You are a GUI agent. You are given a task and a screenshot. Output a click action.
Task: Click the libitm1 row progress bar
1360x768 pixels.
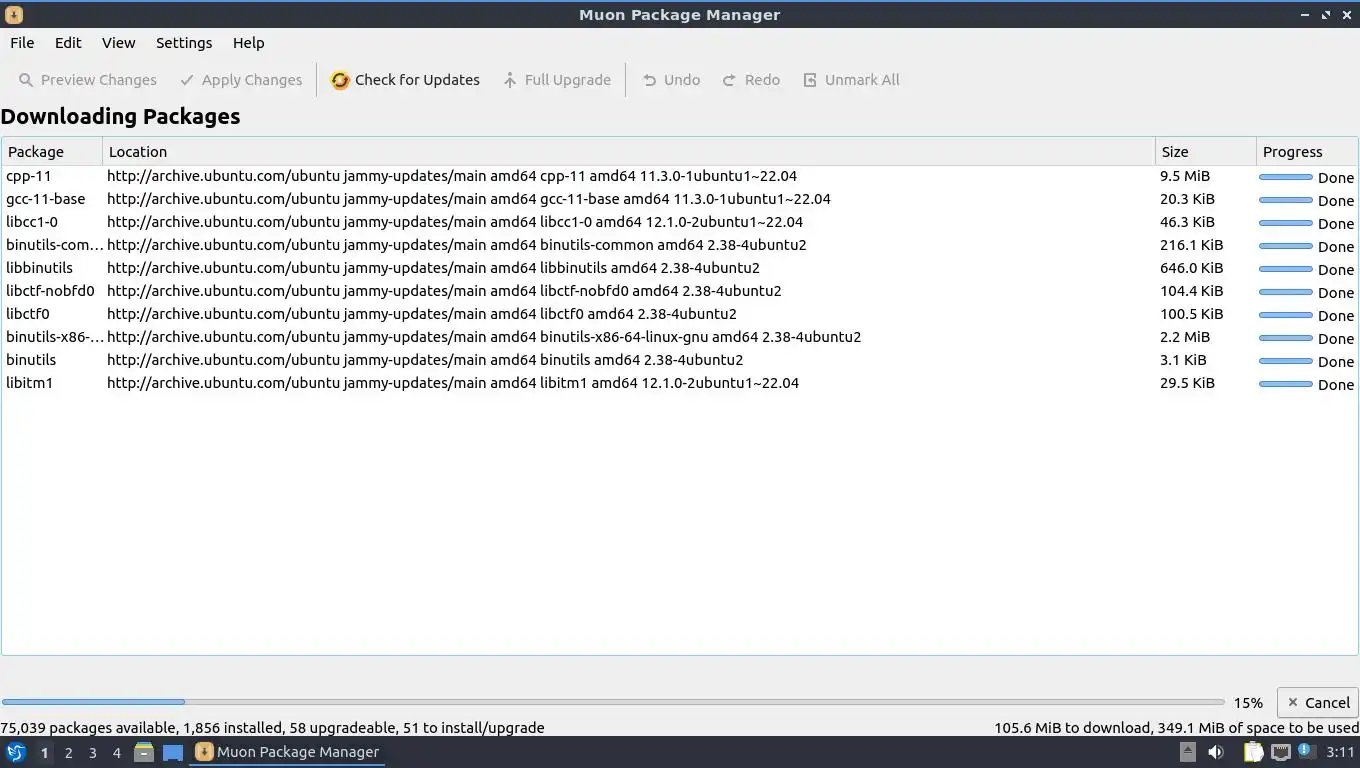(x=1285, y=384)
